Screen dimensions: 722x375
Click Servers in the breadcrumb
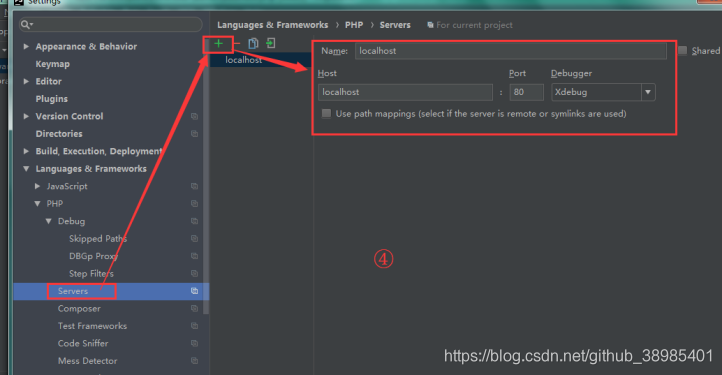pyautogui.click(x=395, y=25)
